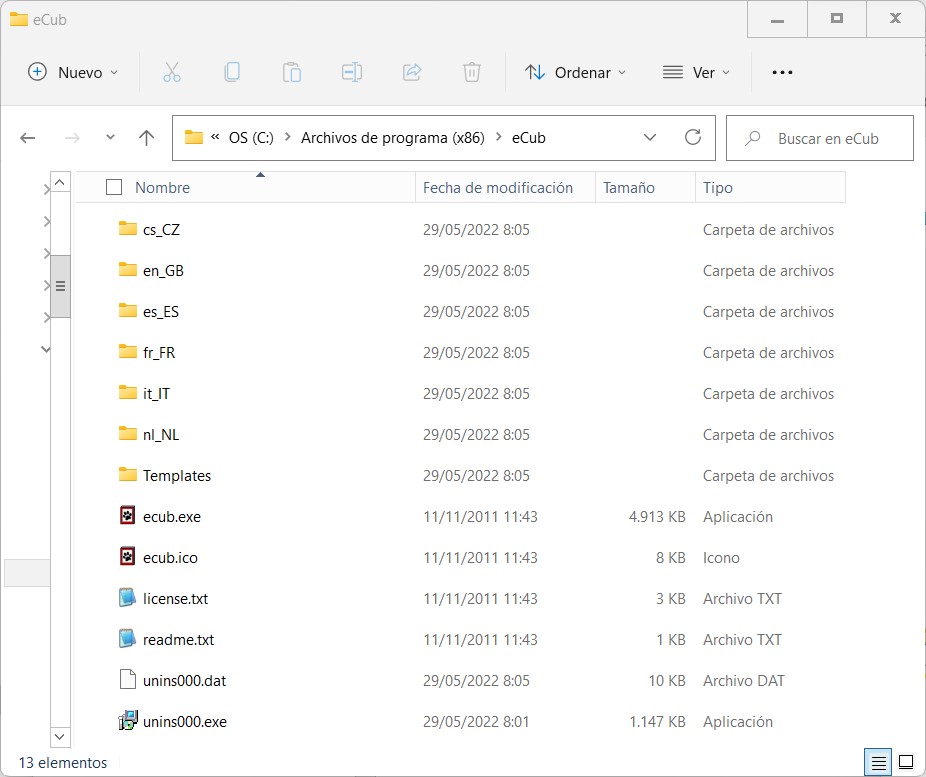The height and width of the screenshot is (777, 926).
Task: Click the Cut scissors icon
Action: pos(171,72)
